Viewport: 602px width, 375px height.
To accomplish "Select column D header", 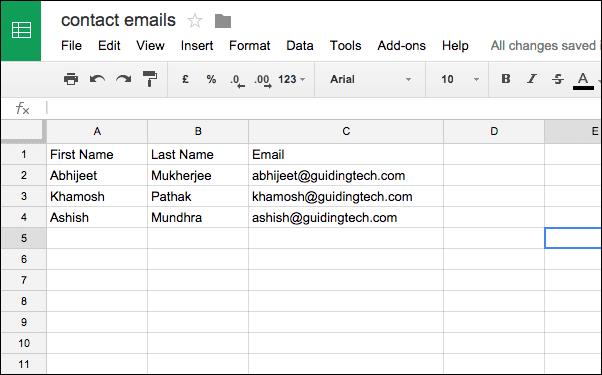I will 494,132.
